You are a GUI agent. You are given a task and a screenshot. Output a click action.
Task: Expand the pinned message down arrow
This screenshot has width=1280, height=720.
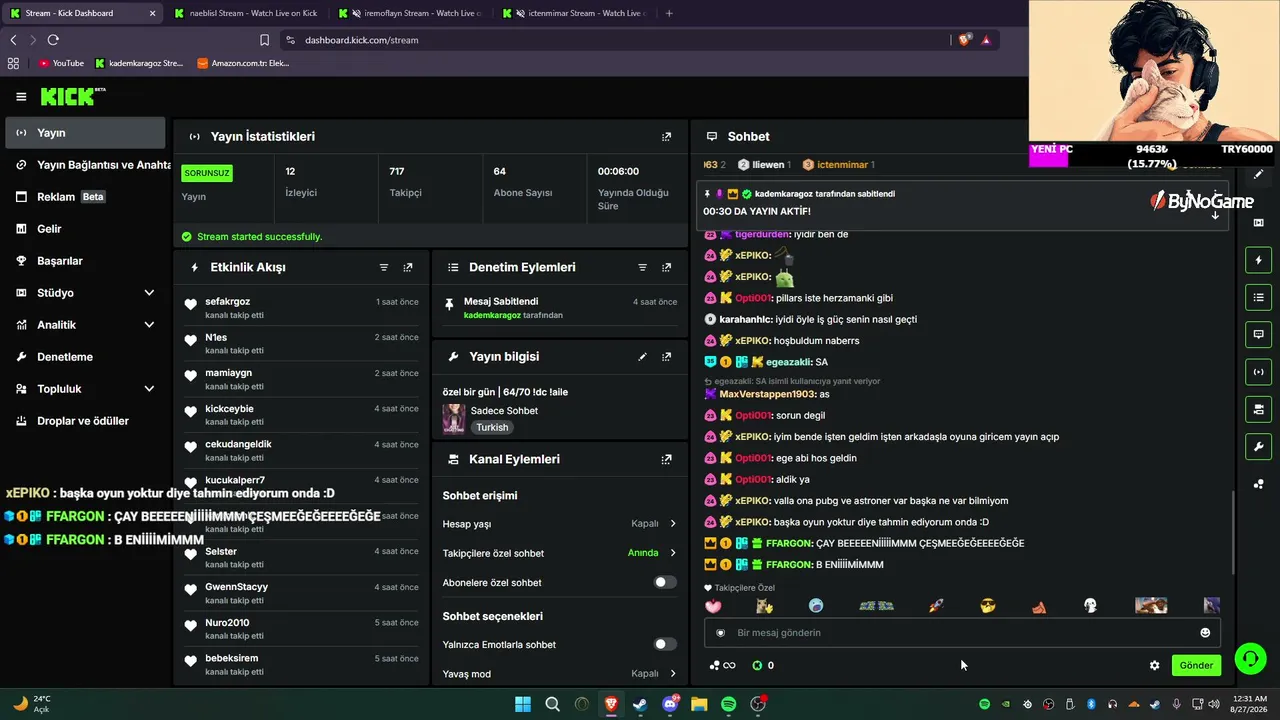pos(1216,215)
